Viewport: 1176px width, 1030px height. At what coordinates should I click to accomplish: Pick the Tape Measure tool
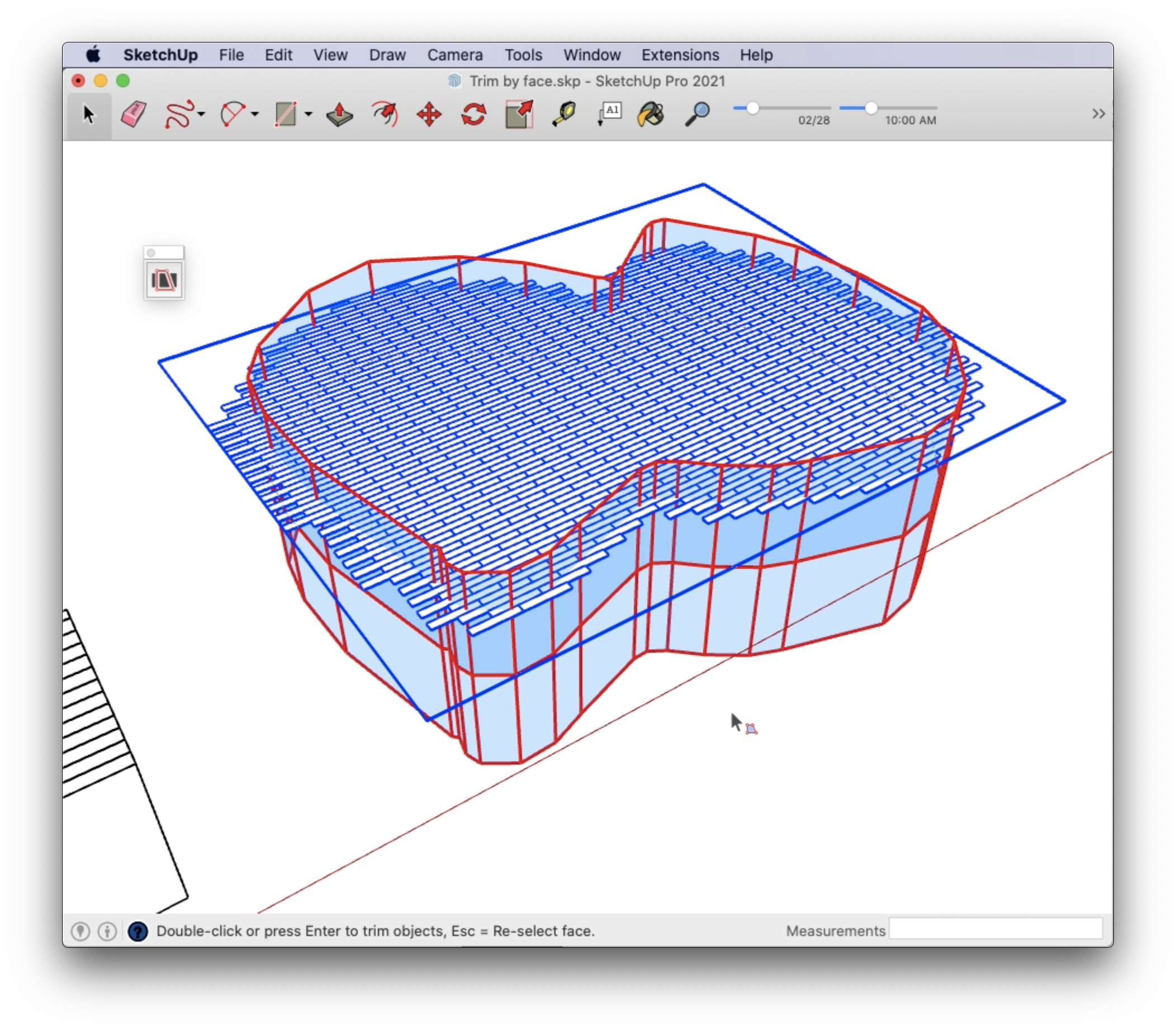(x=563, y=114)
